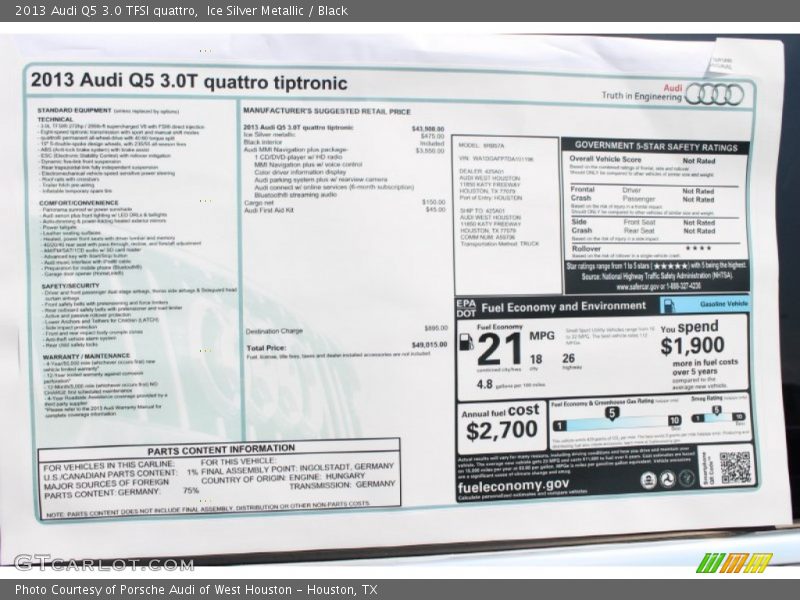
Task: Click the 'Overall Vehicle Score' label
Action: [x=605, y=159]
